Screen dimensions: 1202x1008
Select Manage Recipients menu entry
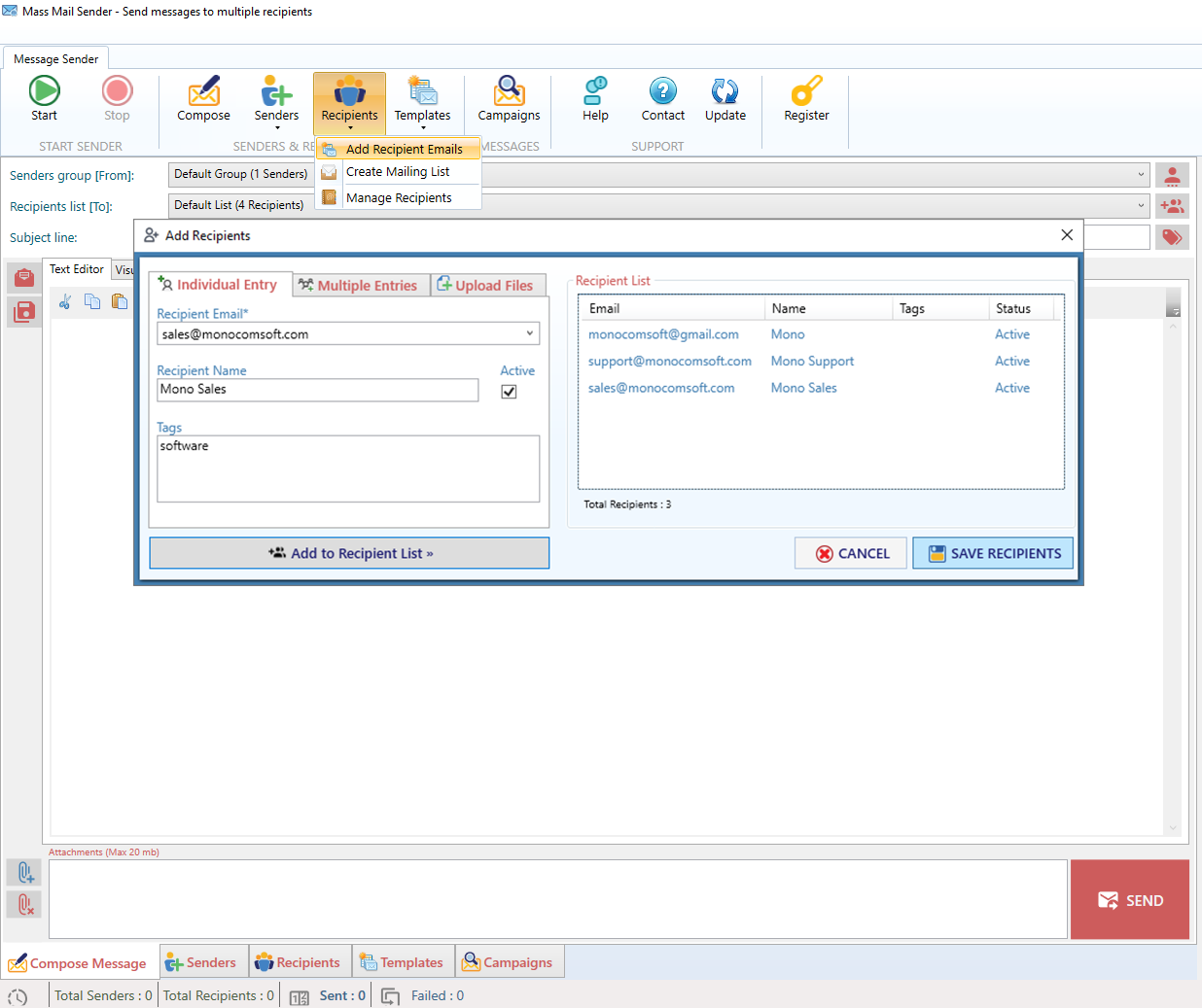(399, 197)
